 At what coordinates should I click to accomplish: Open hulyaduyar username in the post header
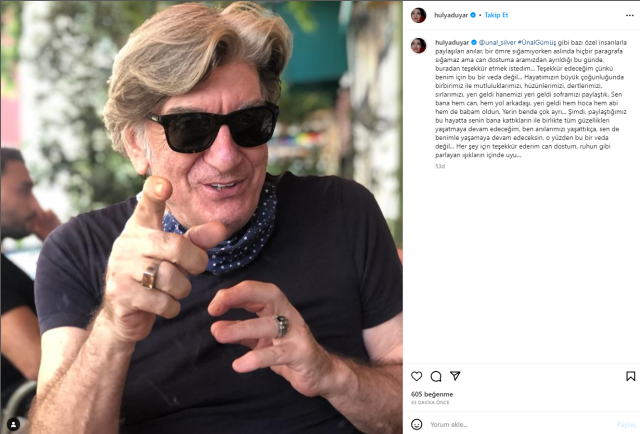pos(451,15)
